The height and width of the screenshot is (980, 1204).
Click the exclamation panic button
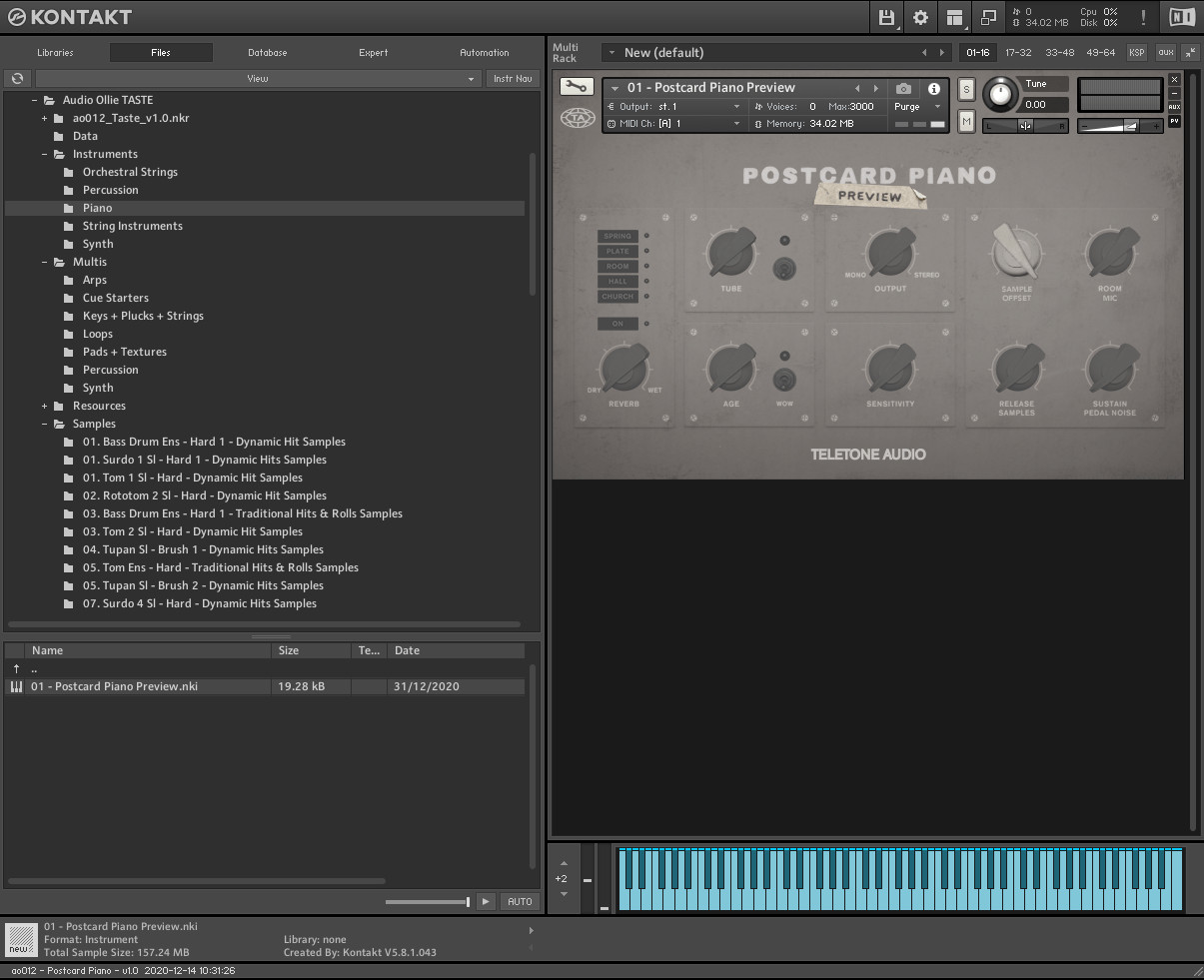pos(1142,17)
